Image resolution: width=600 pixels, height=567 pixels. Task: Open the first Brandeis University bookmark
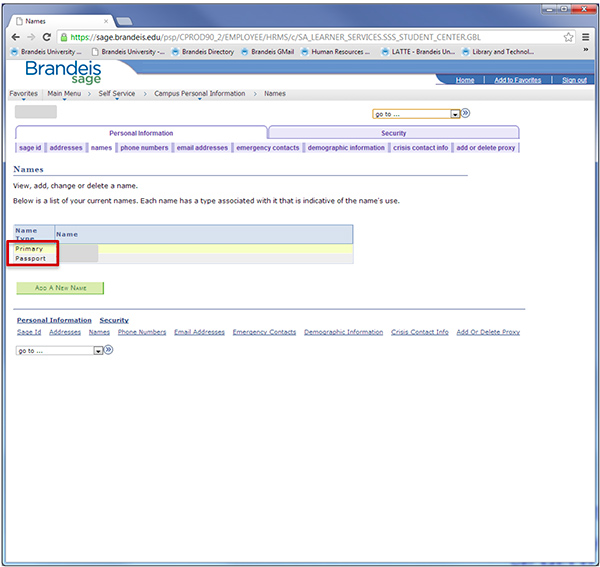click(x=46, y=52)
